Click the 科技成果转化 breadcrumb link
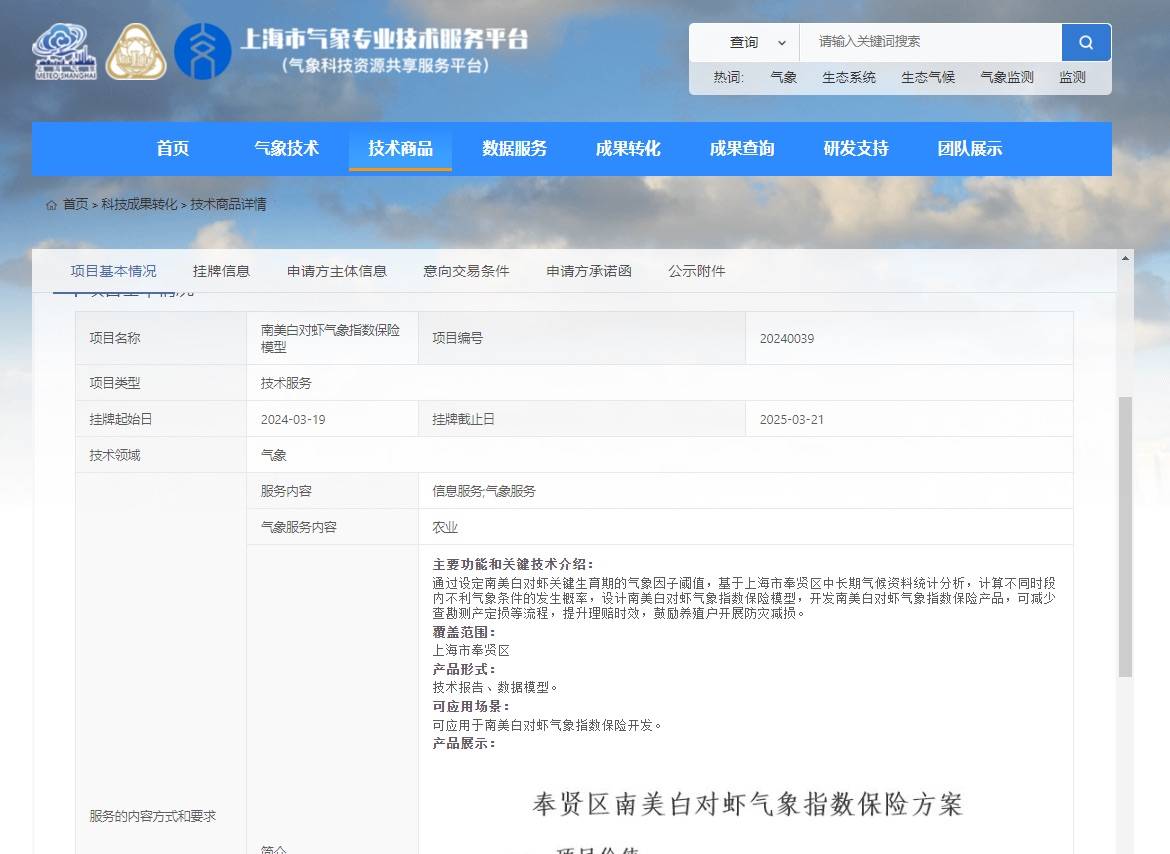The width and height of the screenshot is (1170, 854). [x=138, y=204]
